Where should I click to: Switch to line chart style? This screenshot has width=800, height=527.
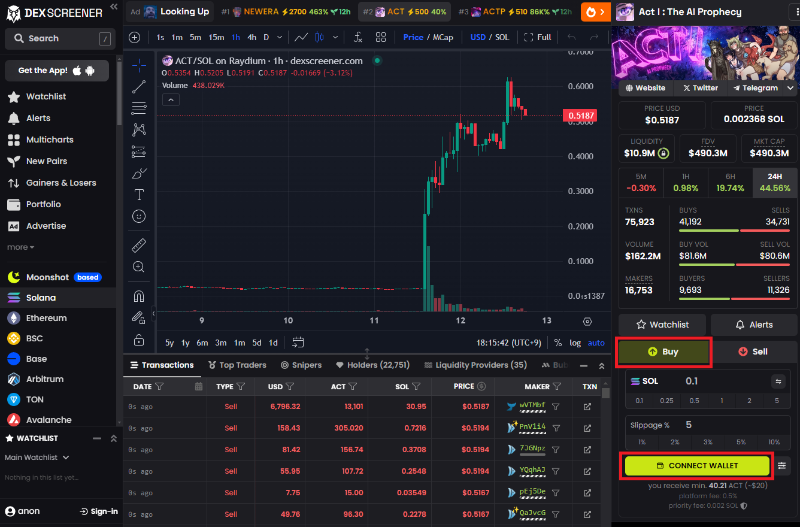tap(301, 37)
